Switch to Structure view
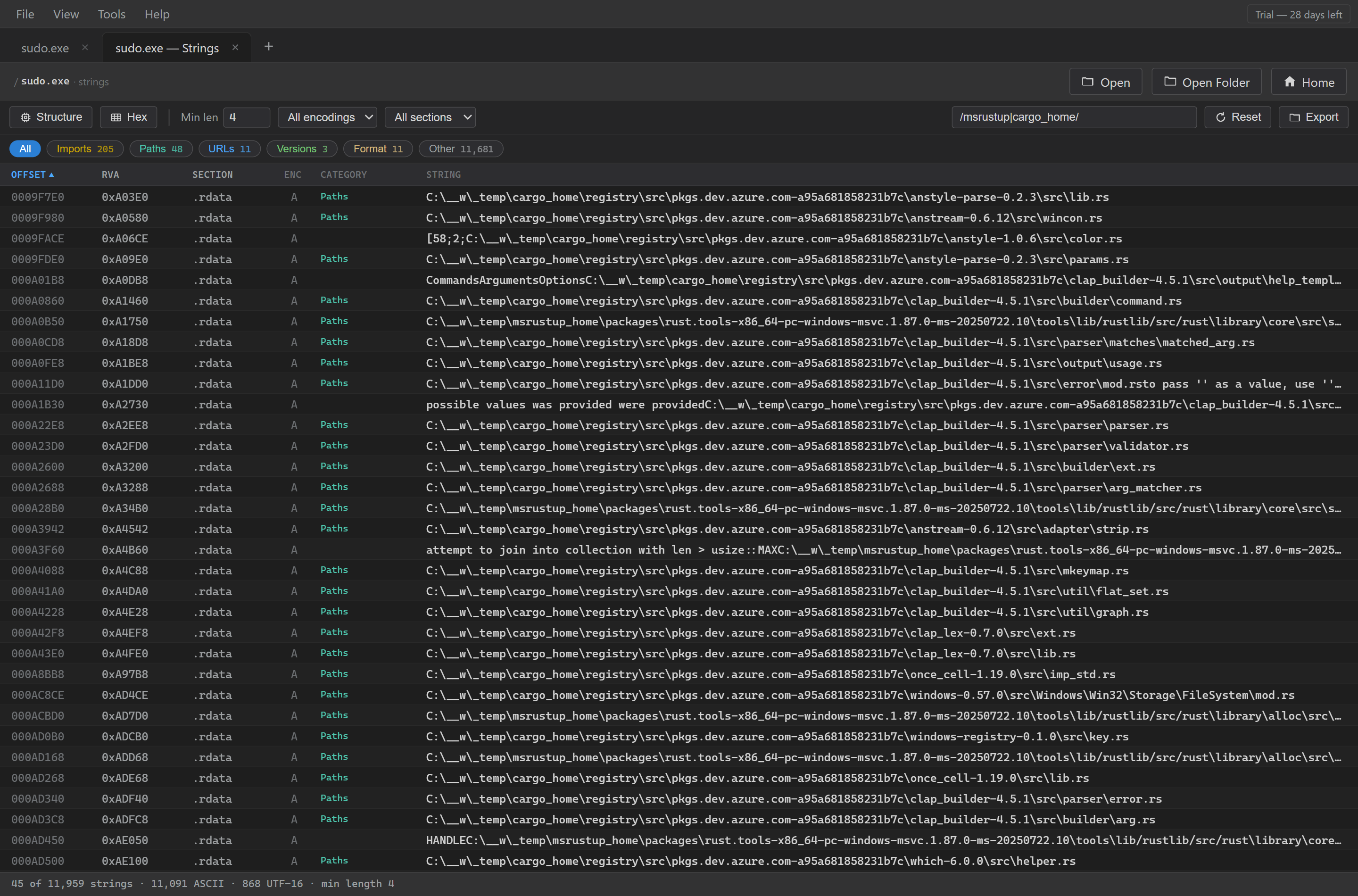Viewport: 1358px width, 896px height. click(x=51, y=117)
